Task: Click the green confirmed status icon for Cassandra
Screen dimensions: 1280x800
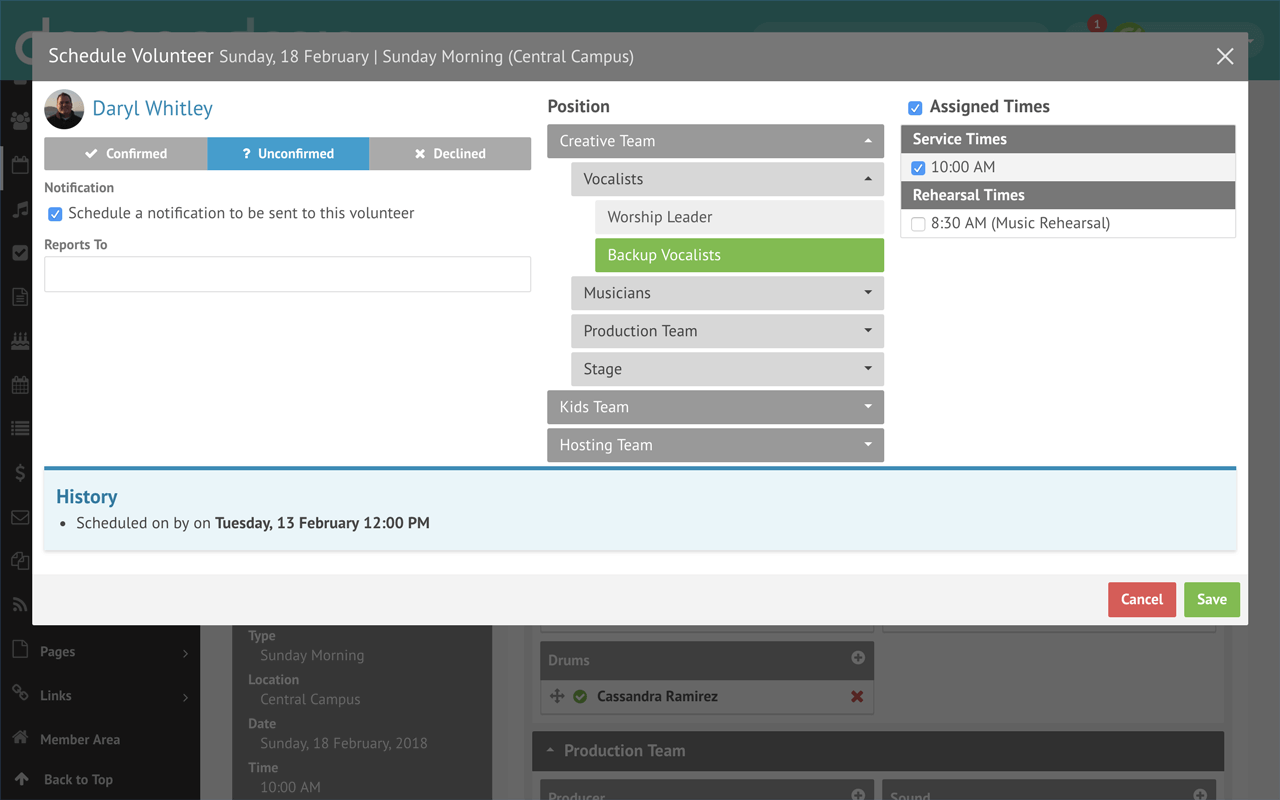Action: pos(580,697)
